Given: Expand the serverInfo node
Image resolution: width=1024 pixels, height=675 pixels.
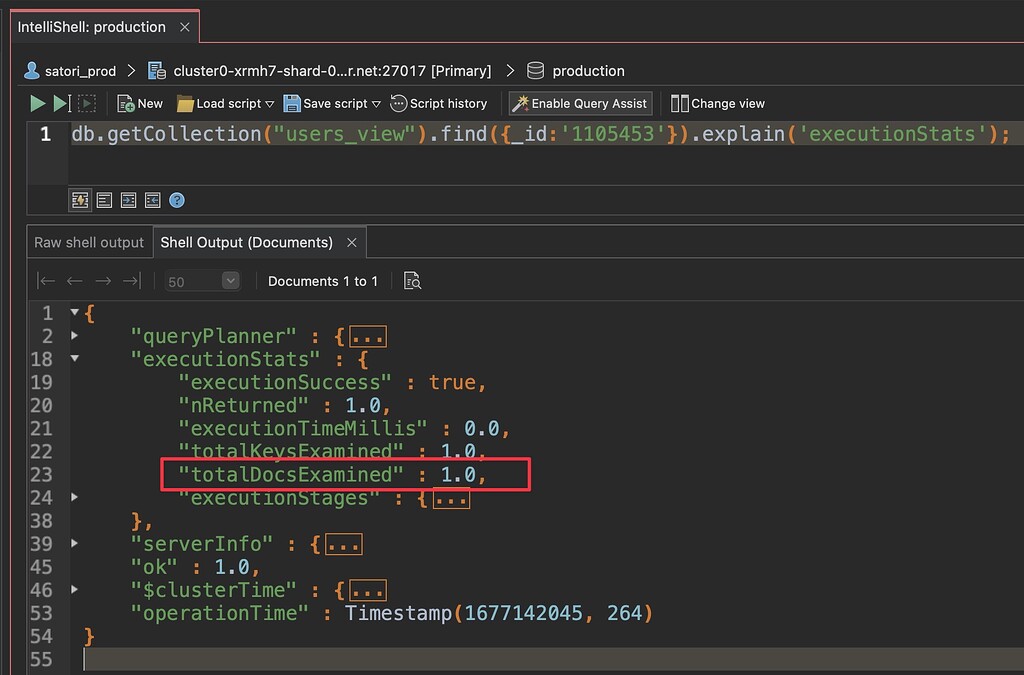Looking at the screenshot, I should (74, 543).
